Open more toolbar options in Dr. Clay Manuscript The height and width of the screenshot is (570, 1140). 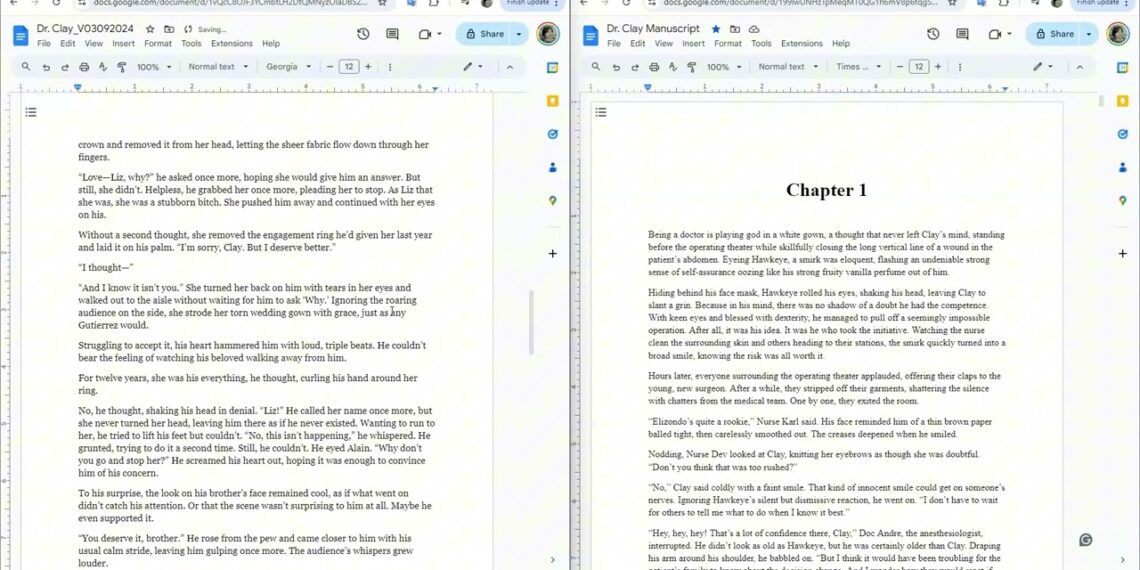(960, 67)
